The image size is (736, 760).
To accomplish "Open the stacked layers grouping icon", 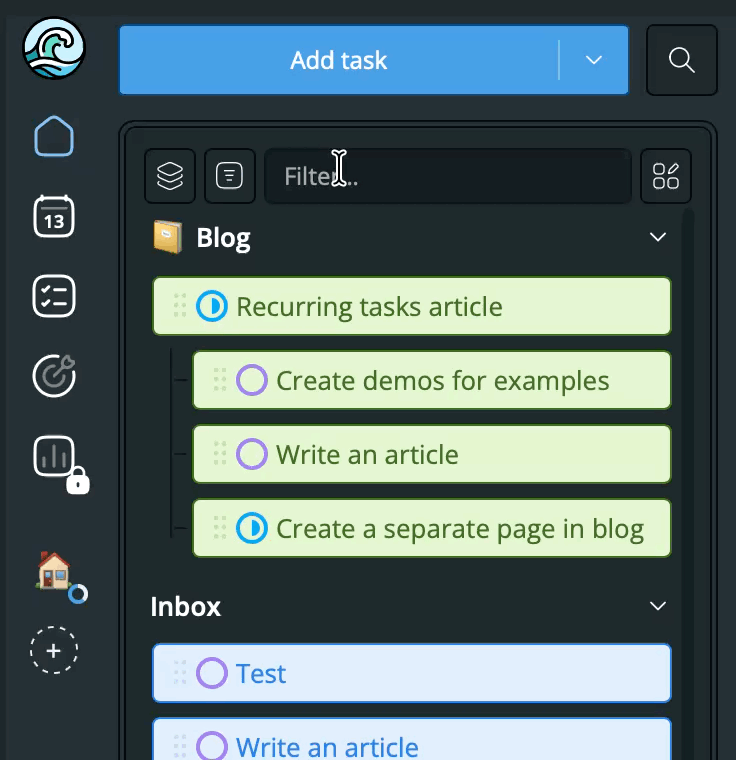I will point(170,176).
